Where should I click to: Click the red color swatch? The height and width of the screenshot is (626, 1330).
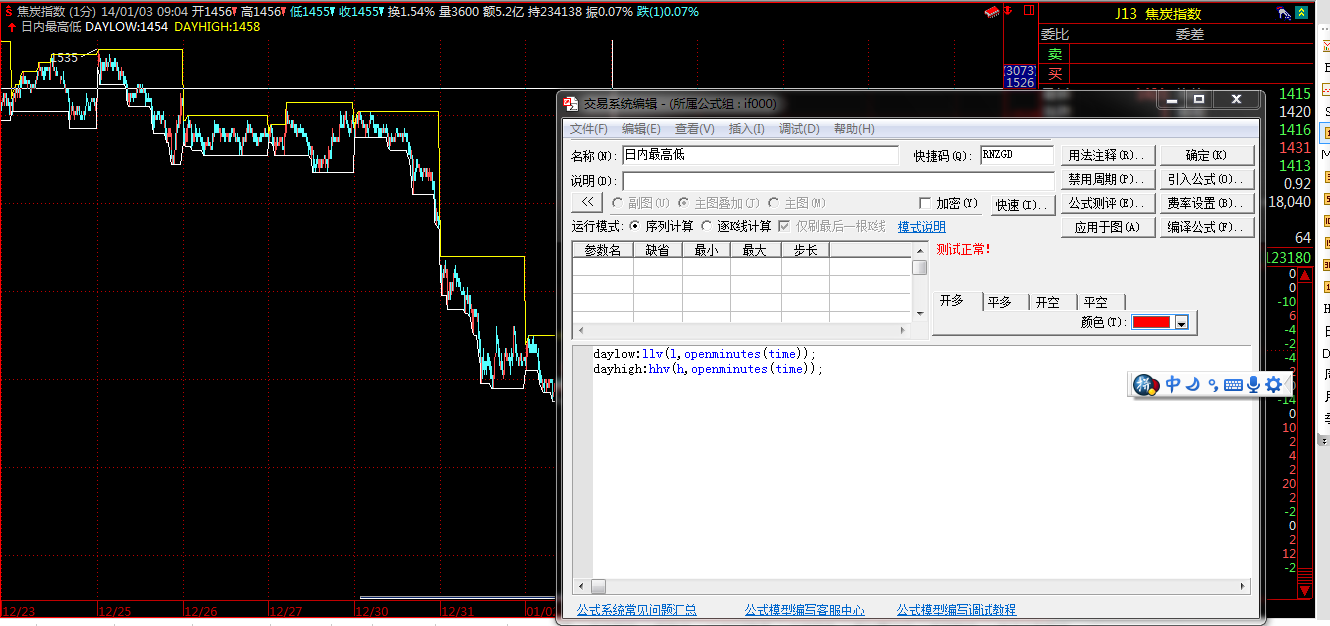click(1153, 322)
